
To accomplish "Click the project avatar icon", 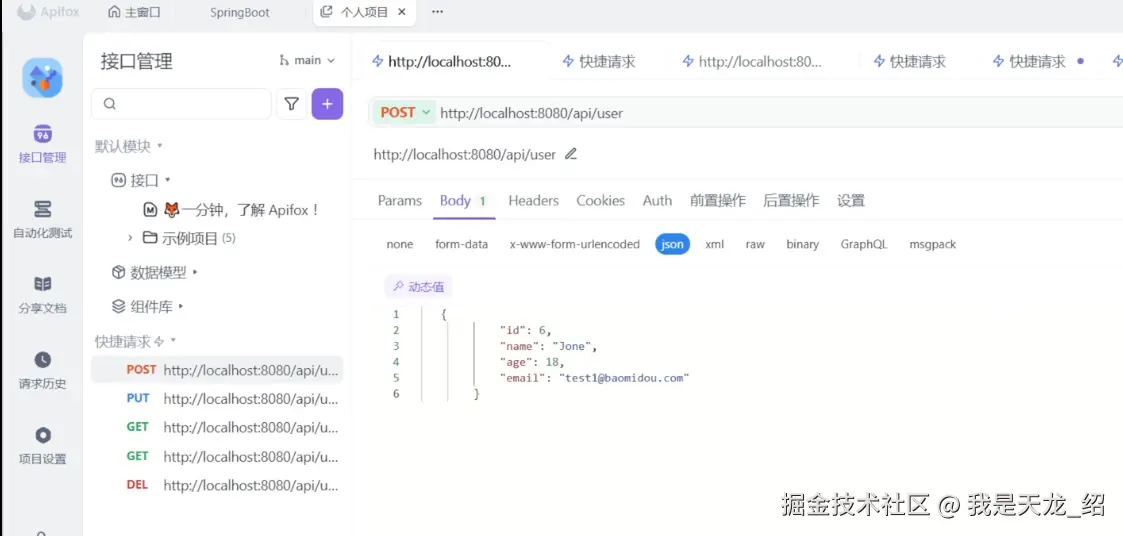I will 42,78.
